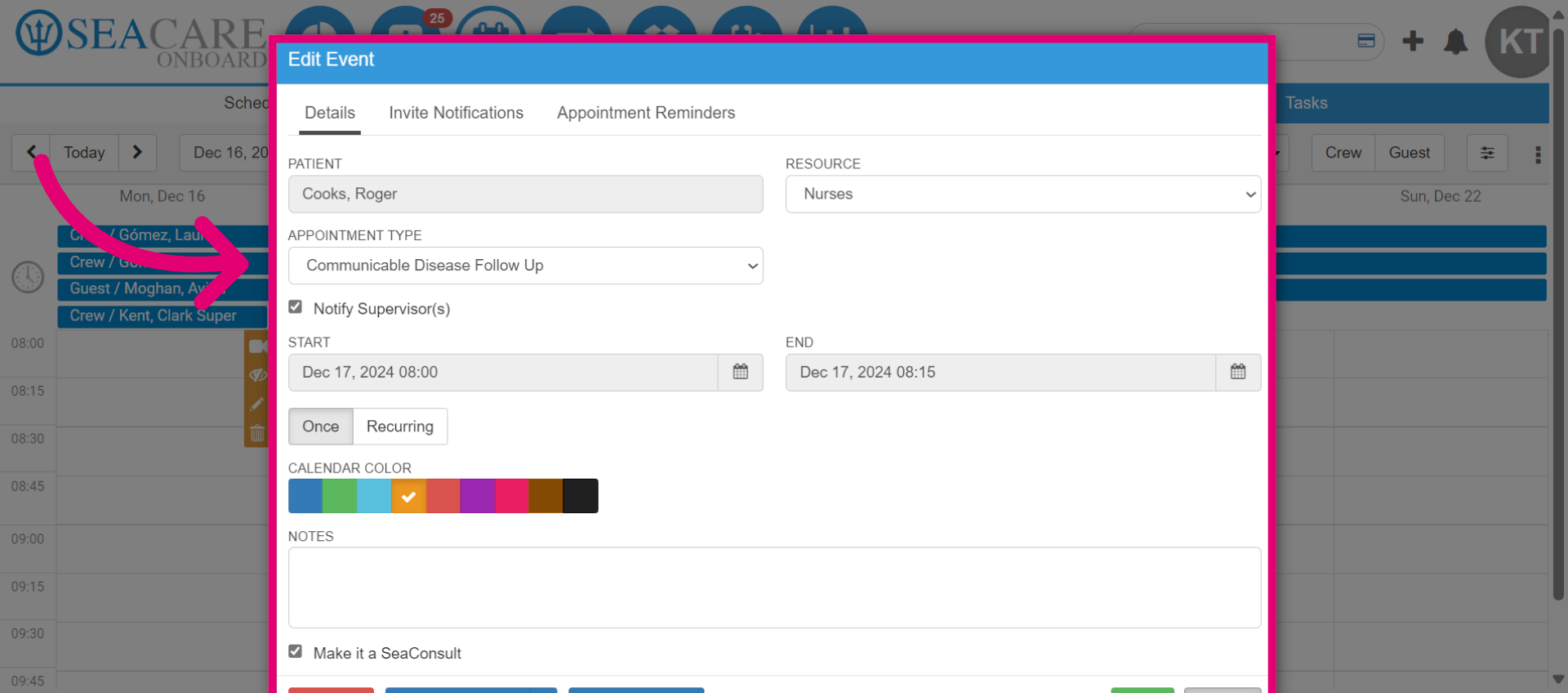Open the bell notifications icon
This screenshot has width=1568, height=693.
tap(1455, 42)
